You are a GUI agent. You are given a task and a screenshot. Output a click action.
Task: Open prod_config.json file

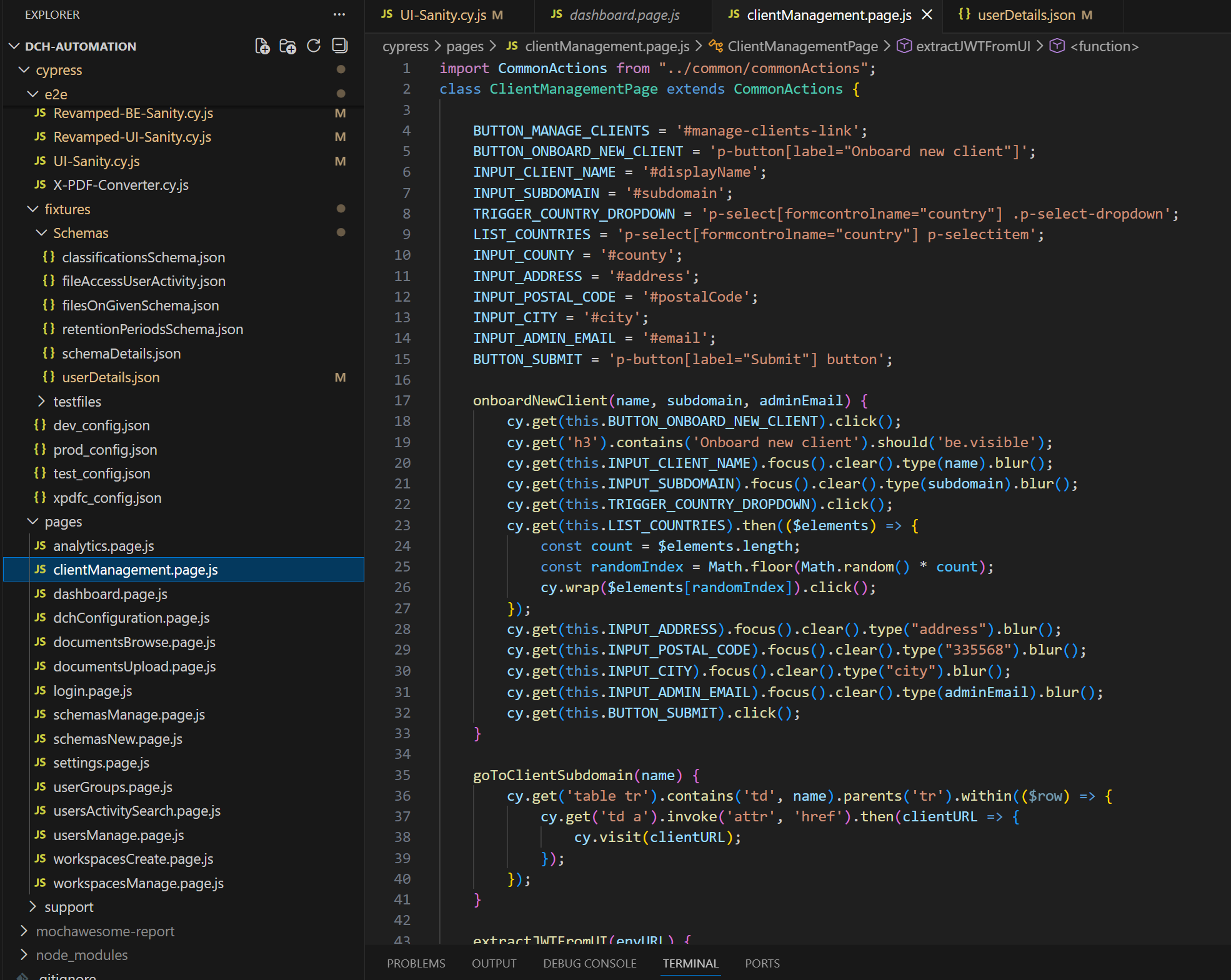click(105, 450)
